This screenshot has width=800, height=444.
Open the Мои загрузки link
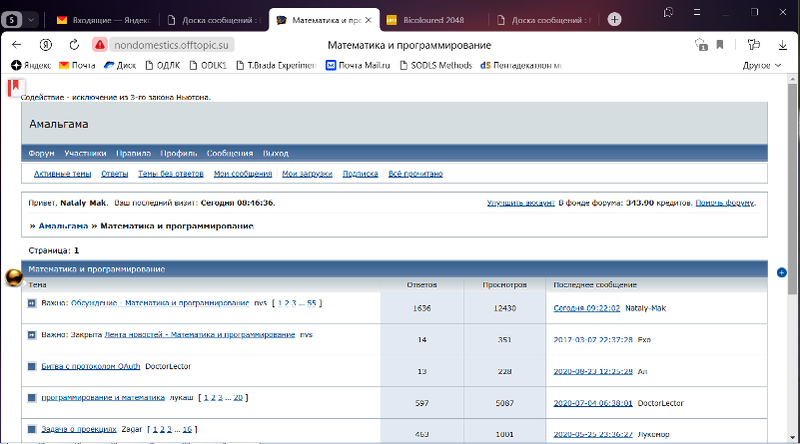[307, 174]
